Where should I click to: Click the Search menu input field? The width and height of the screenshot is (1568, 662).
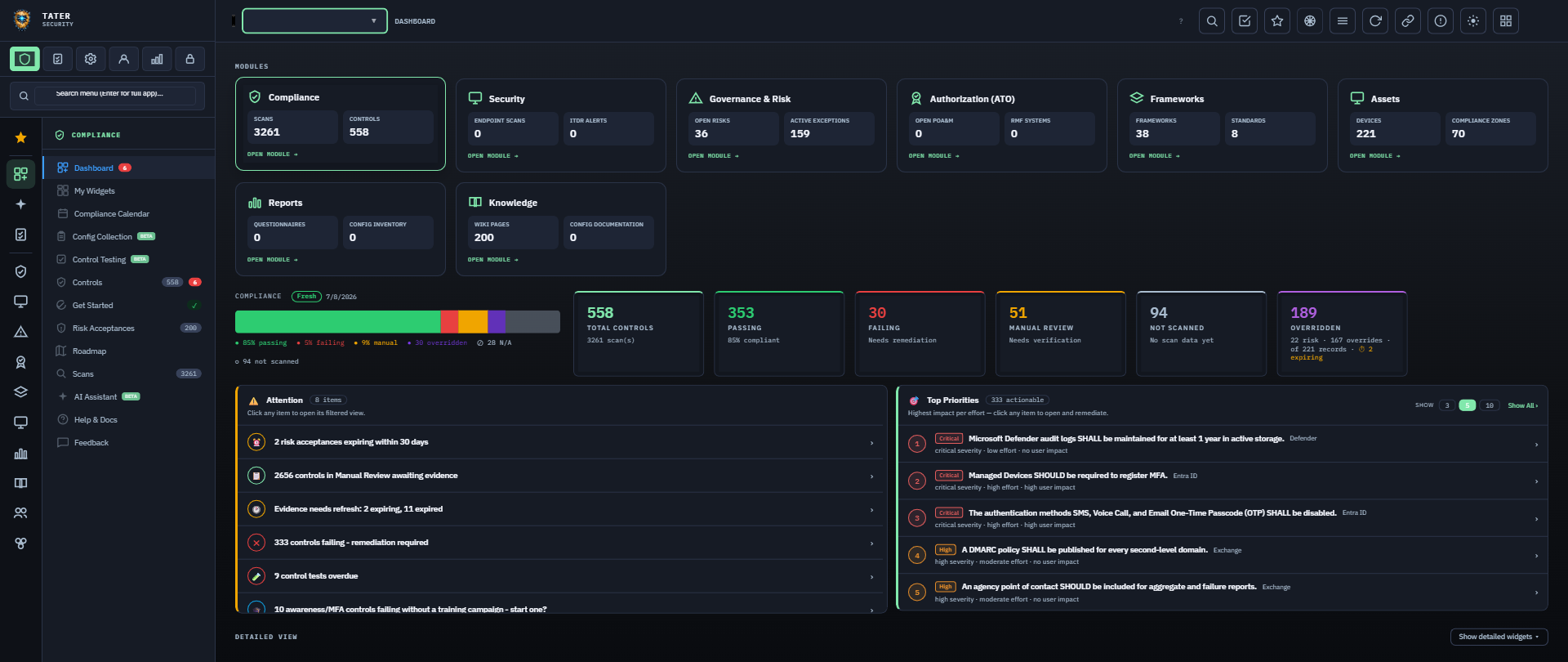(115, 96)
